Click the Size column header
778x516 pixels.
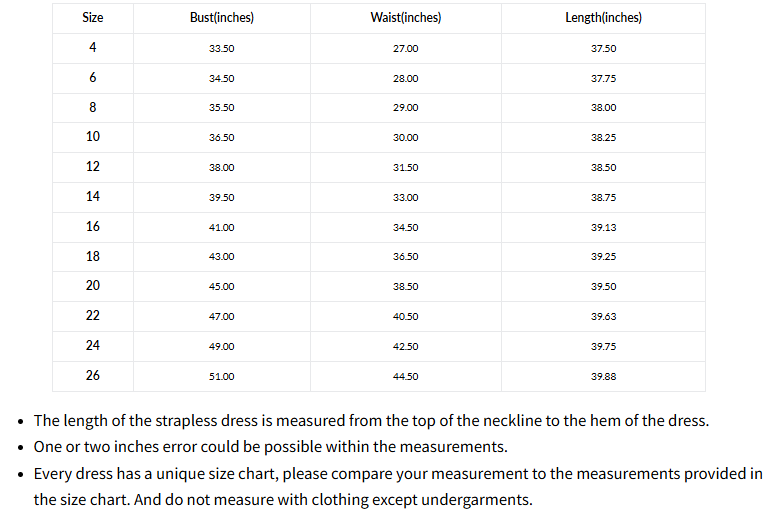(x=92, y=18)
